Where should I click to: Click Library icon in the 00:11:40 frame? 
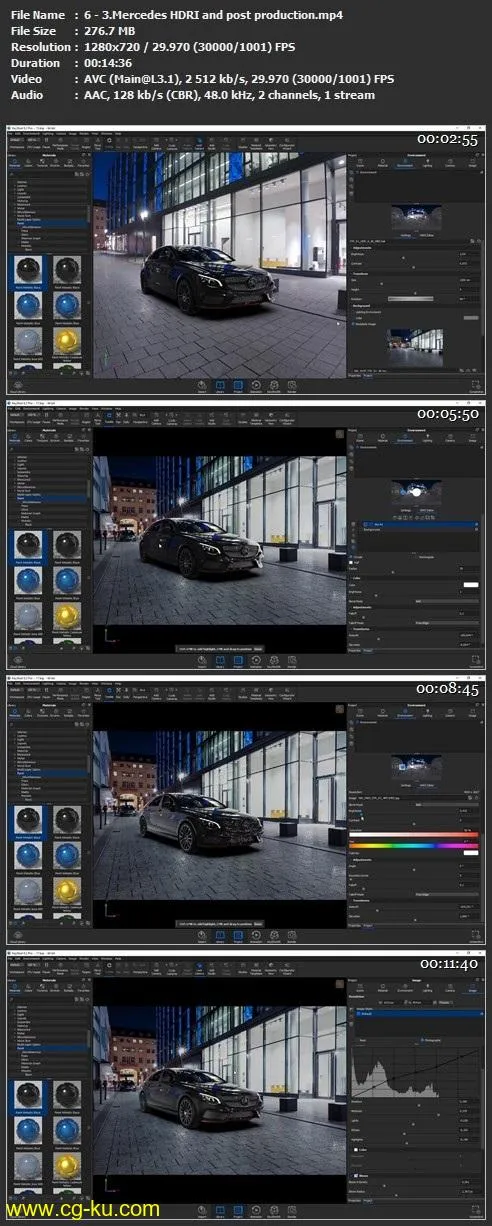click(219, 1211)
